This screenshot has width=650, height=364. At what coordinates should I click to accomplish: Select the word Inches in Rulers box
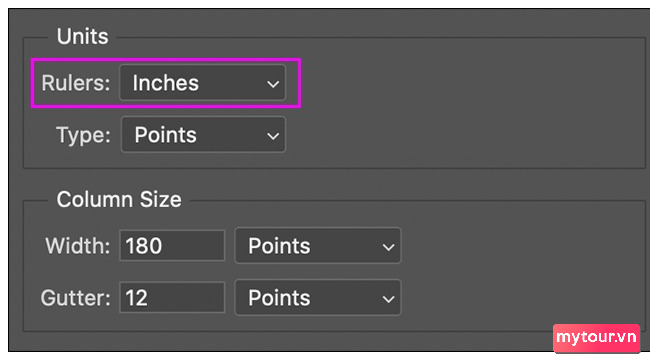coord(166,83)
